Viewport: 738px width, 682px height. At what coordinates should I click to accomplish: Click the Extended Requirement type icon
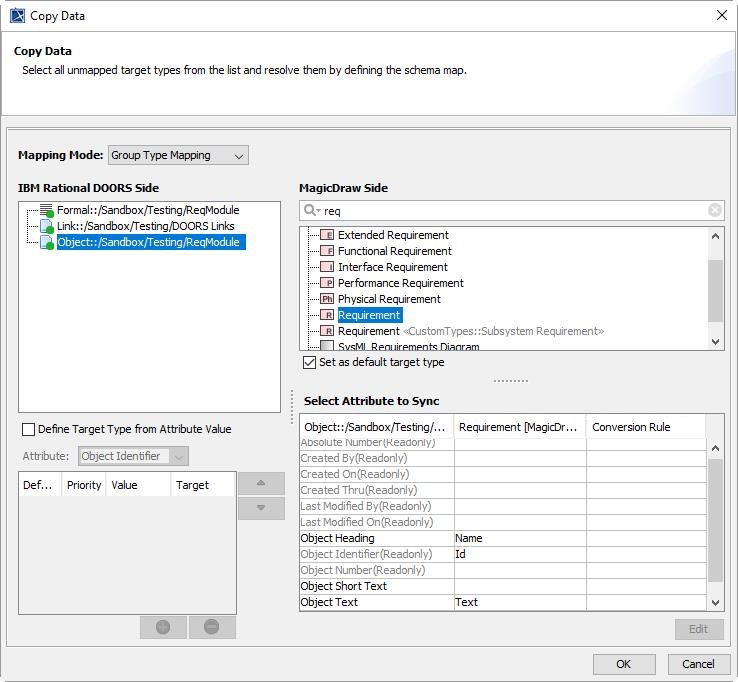[x=326, y=235]
